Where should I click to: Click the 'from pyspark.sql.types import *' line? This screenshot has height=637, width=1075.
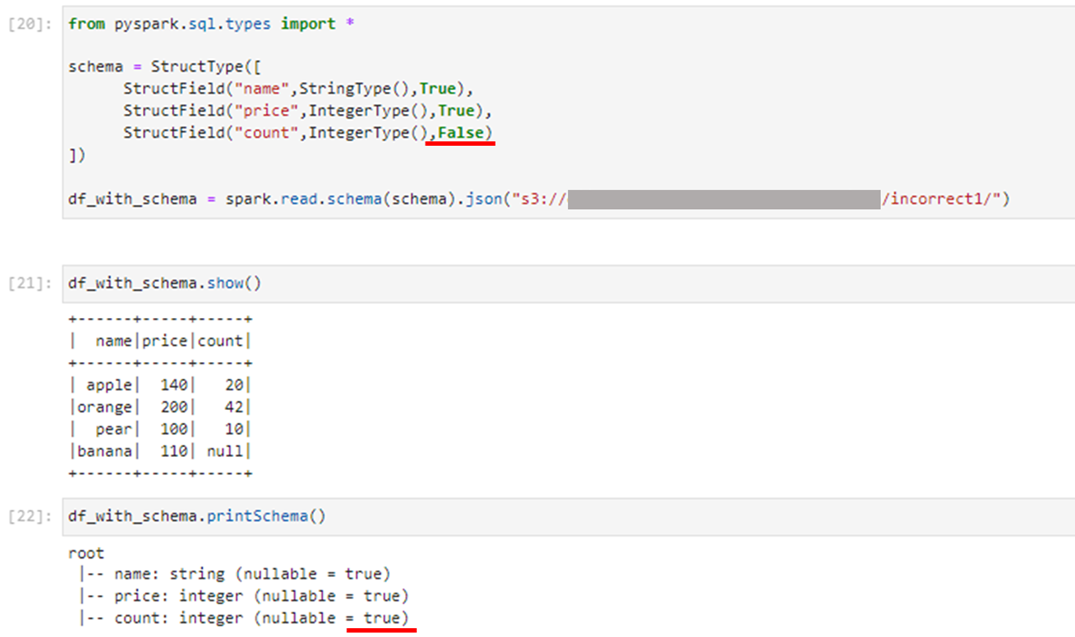coord(211,24)
